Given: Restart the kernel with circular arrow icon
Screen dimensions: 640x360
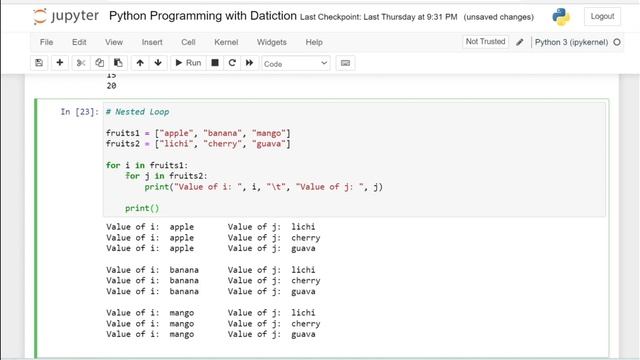Looking at the screenshot, I should pyautogui.click(x=232, y=63).
